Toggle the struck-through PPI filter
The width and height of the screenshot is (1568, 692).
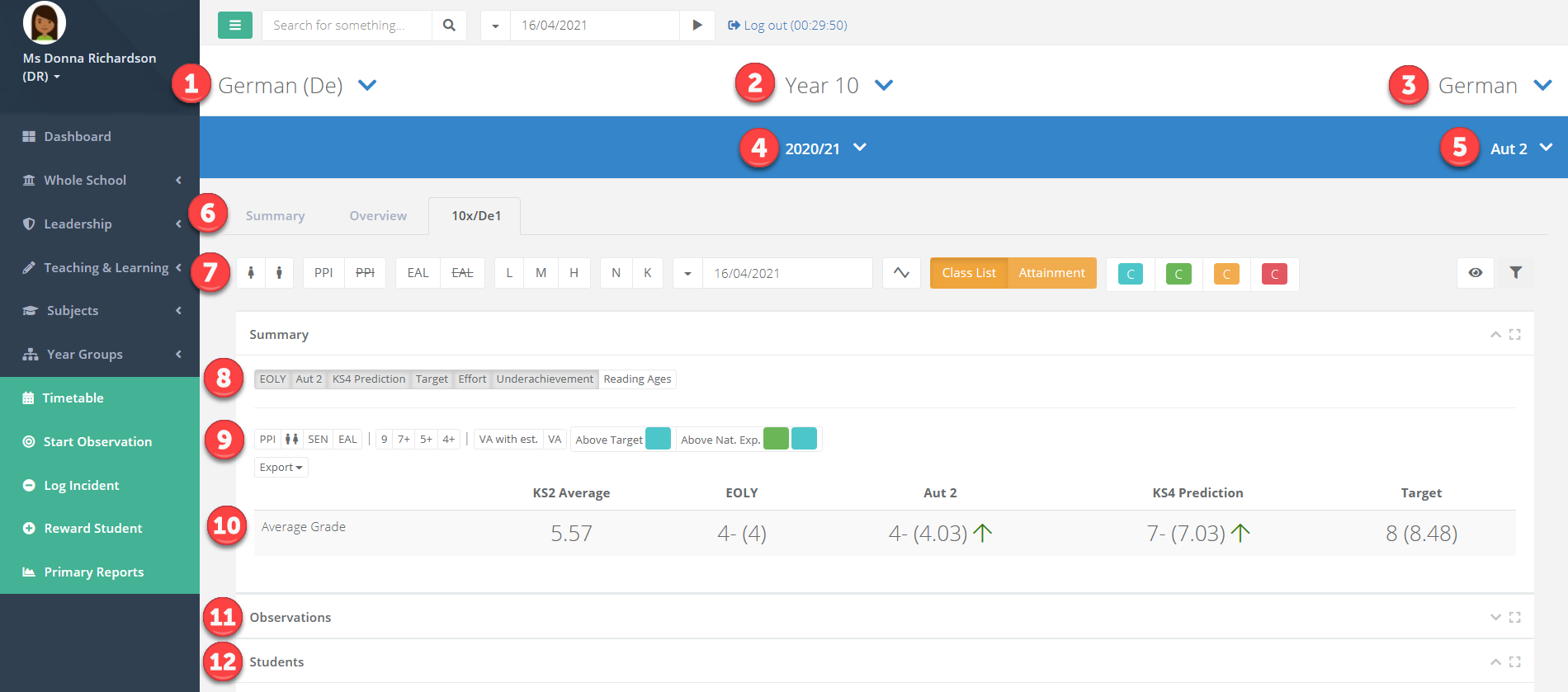coord(365,273)
